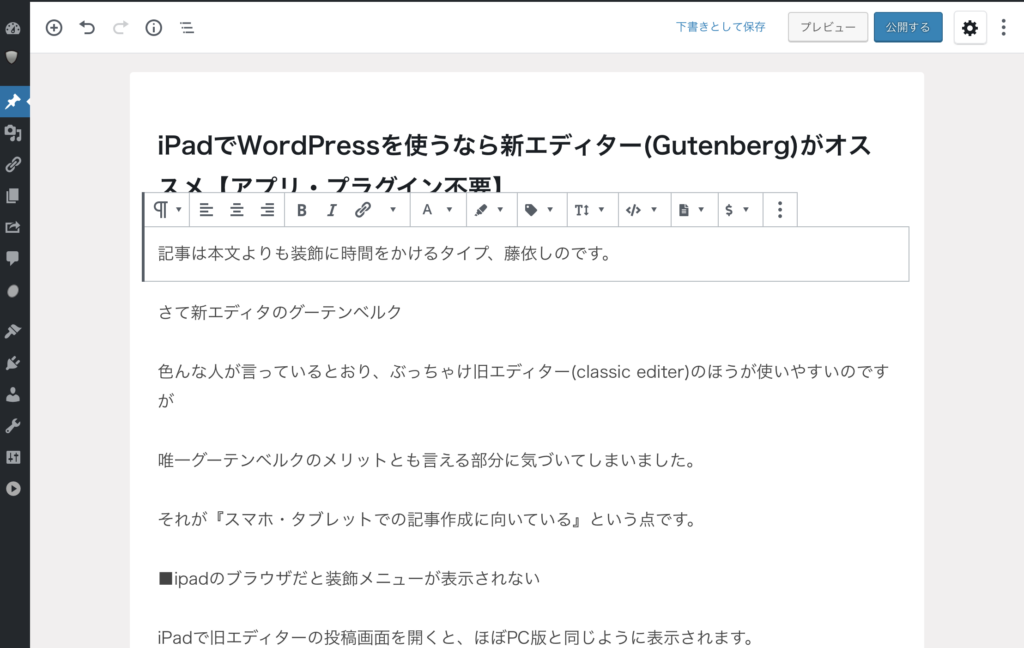
Task: Open the letter A text style dropdown
Action: click(437, 210)
